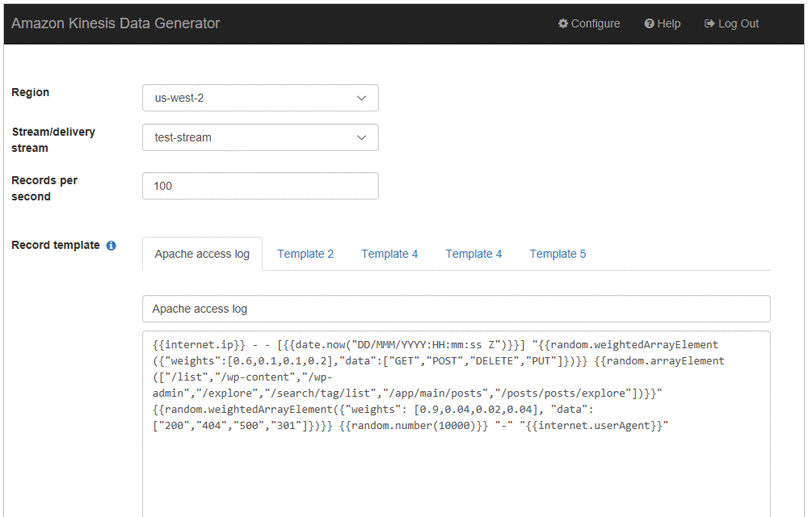Click the Help question mark icon

tap(649, 24)
